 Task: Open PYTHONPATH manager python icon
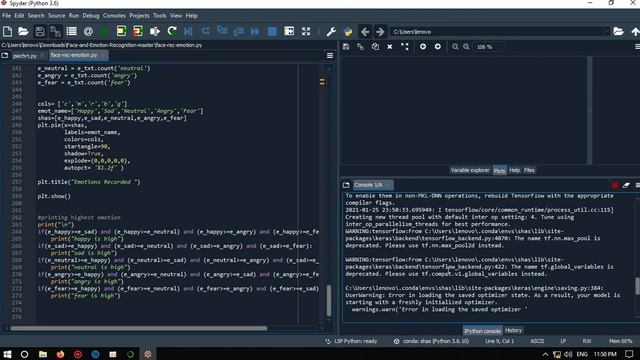point(348,31)
